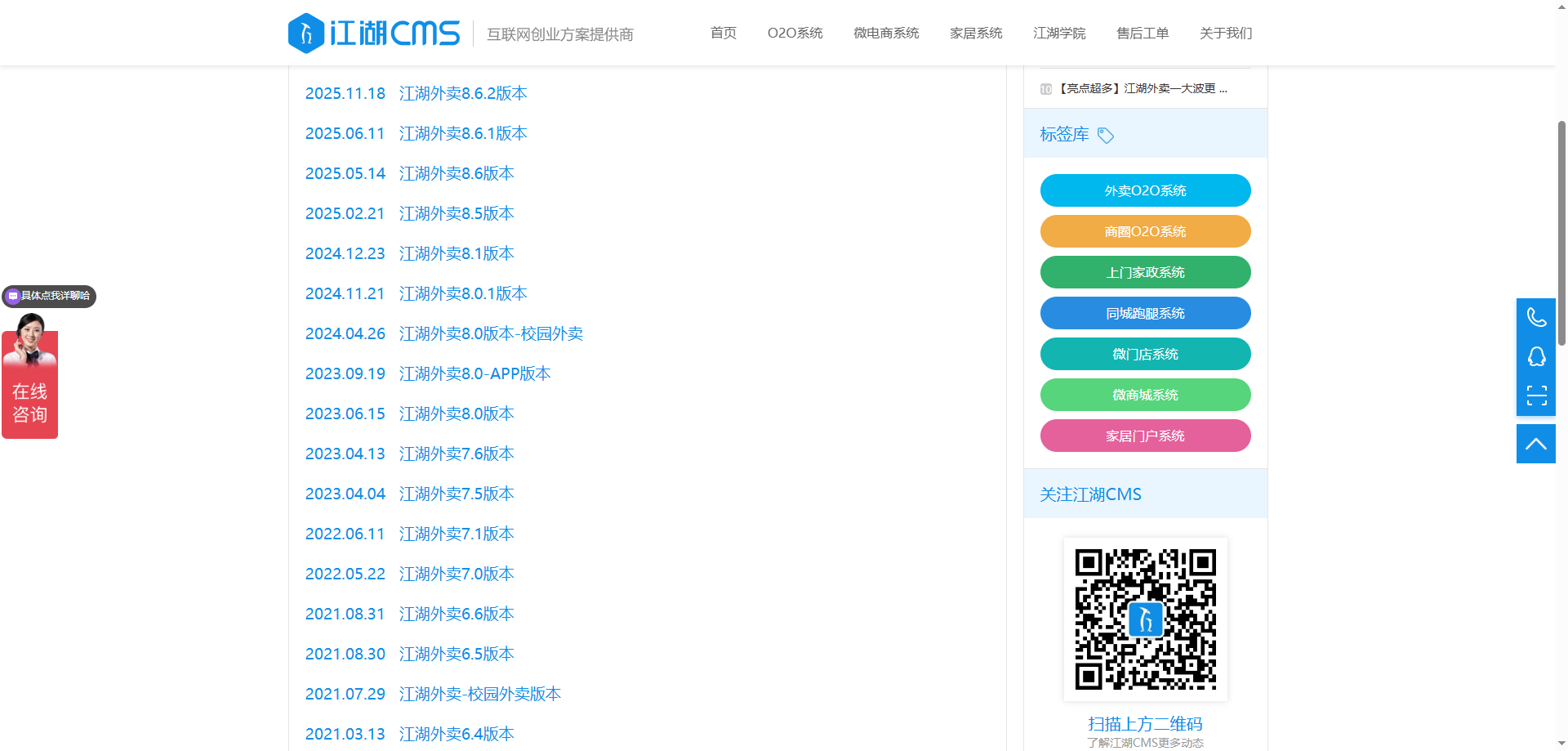Click the 同城跑腿系统 tag button

(1145, 313)
